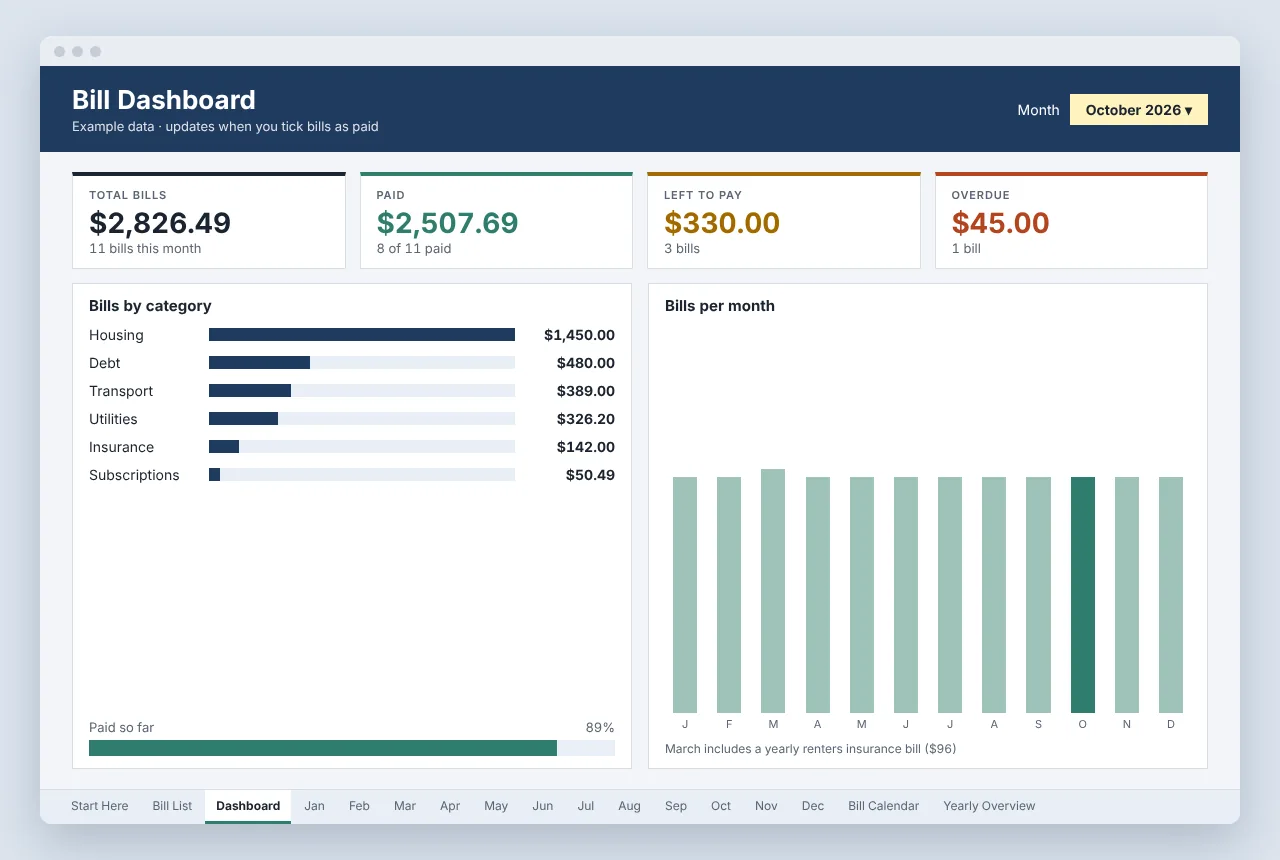Open the Bill Calendar tab
The width and height of the screenshot is (1280, 860).
(x=883, y=806)
